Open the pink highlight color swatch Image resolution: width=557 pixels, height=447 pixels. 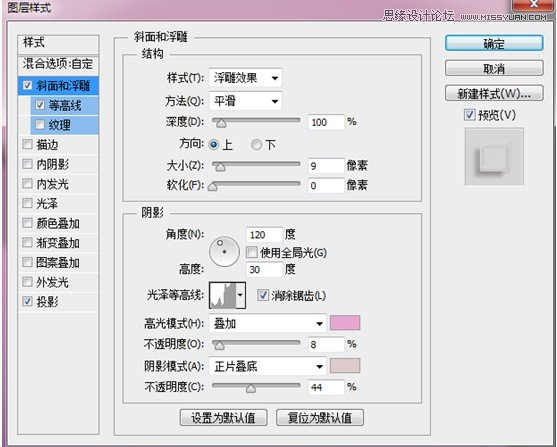pos(345,323)
